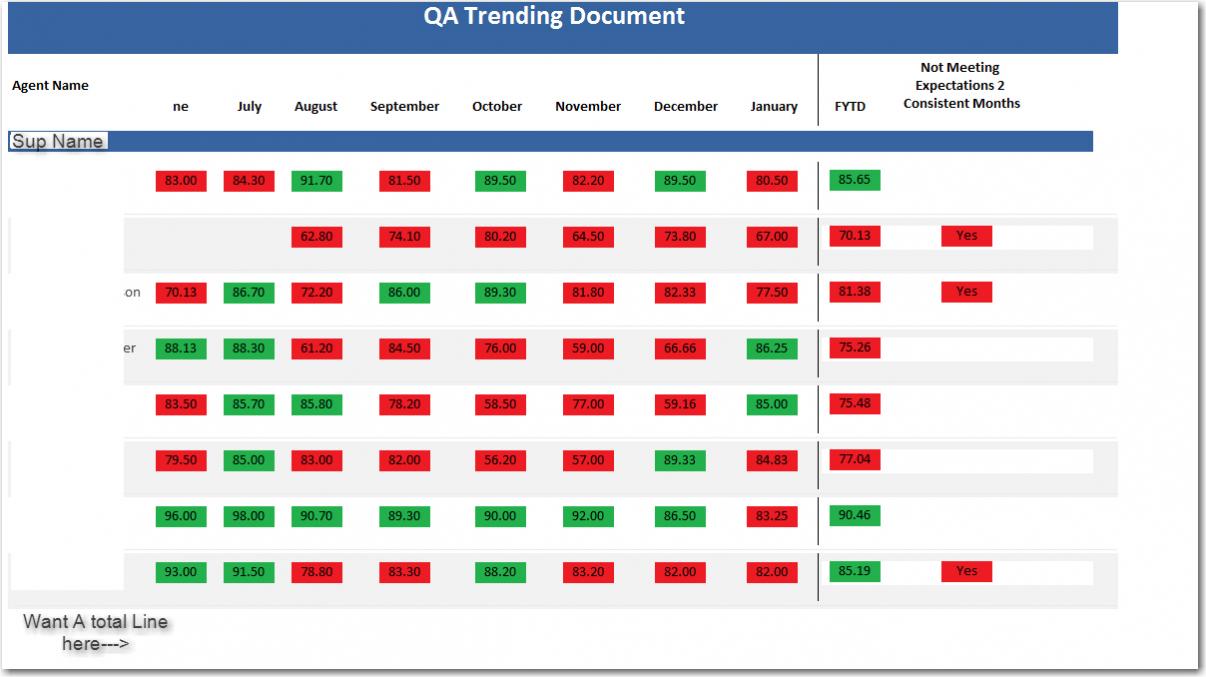
Task: Click Yes in the 81.38 FYTD row
Action: (966, 292)
